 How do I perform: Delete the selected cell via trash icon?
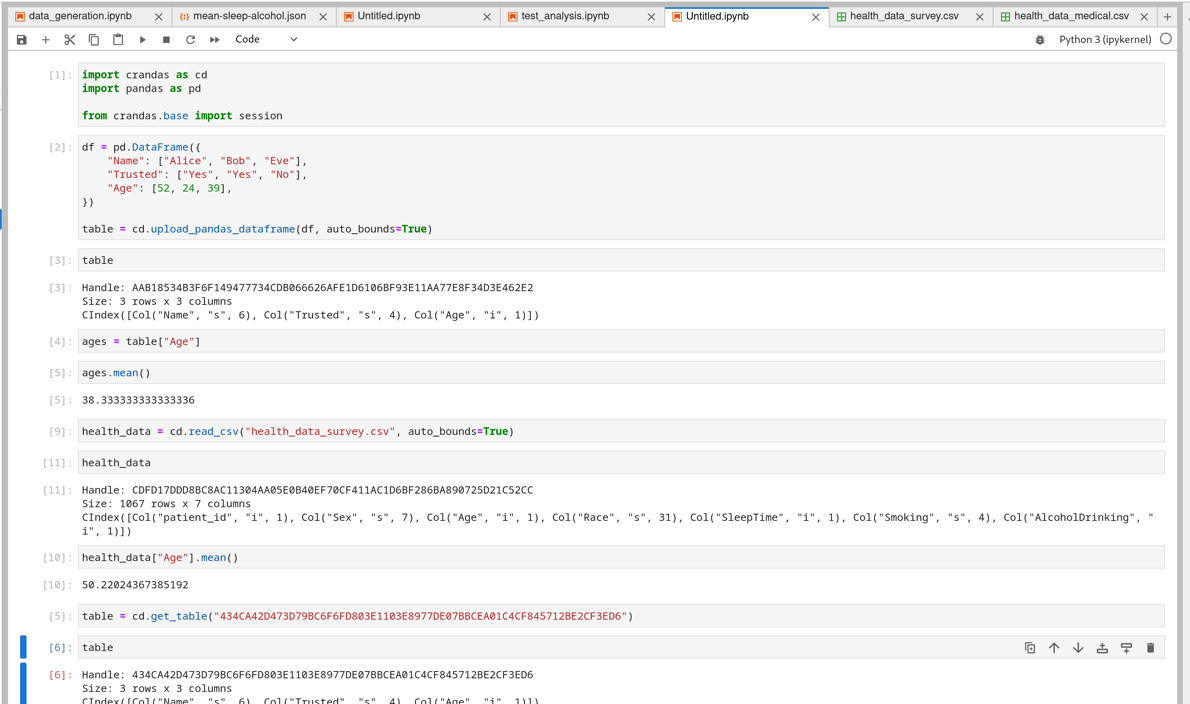pyautogui.click(x=1150, y=647)
